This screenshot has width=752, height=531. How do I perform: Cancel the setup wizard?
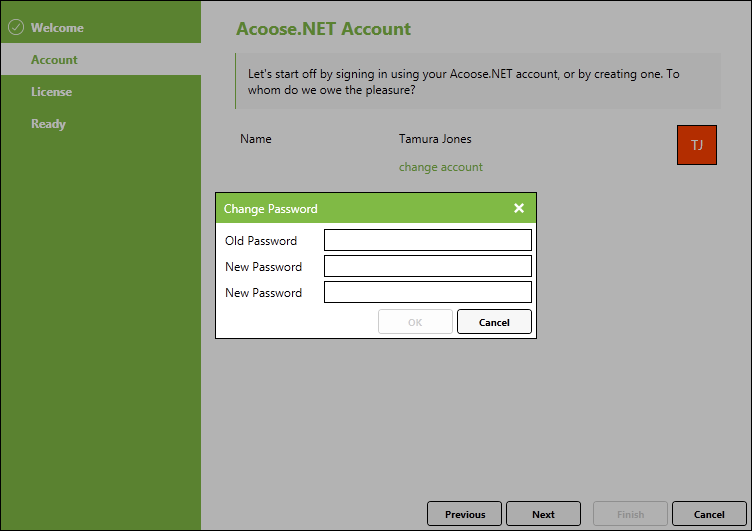point(709,514)
